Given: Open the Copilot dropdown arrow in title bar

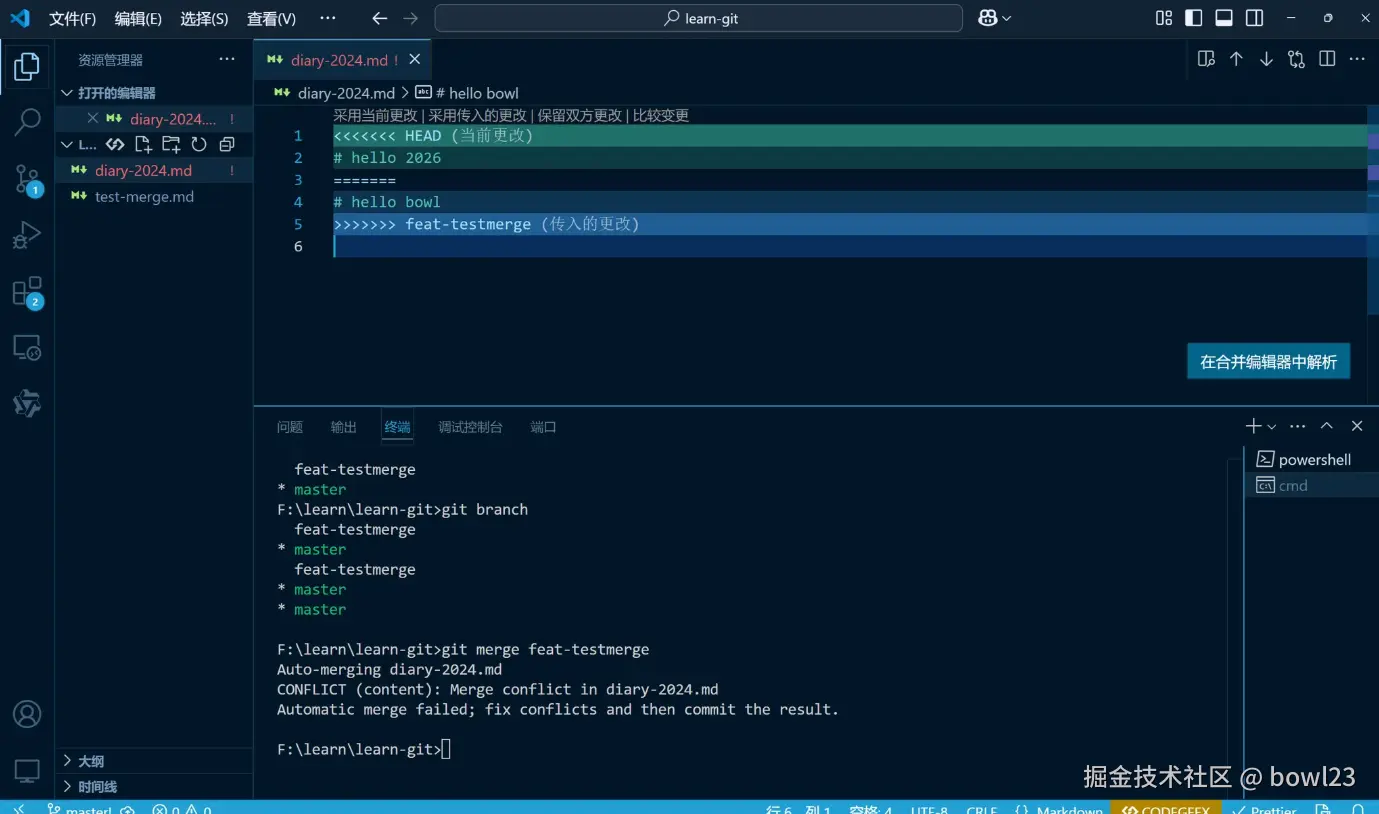Looking at the screenshot, I should click(x=1007, y=18).
